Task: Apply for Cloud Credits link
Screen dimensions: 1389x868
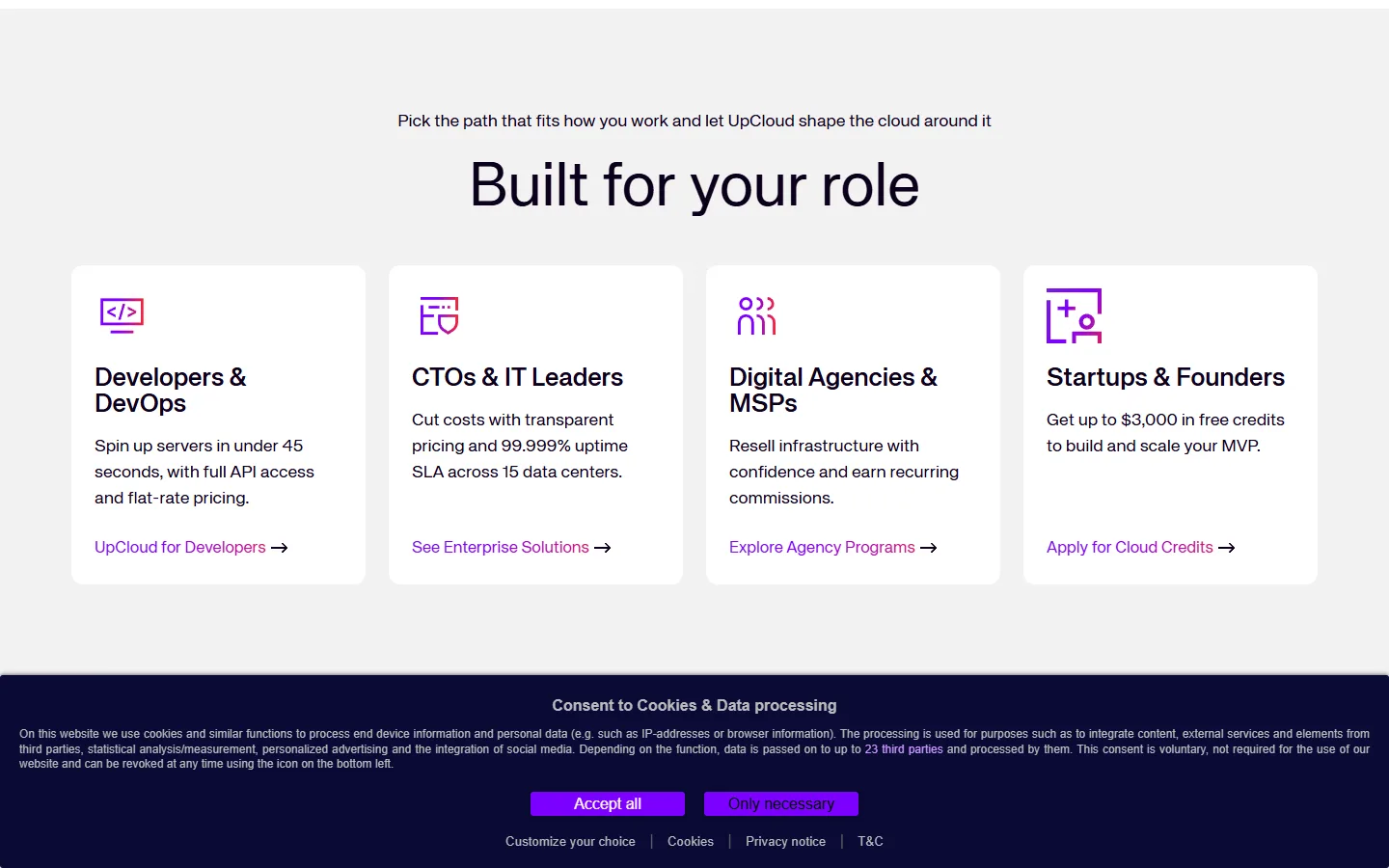Action: [1130, 547]
